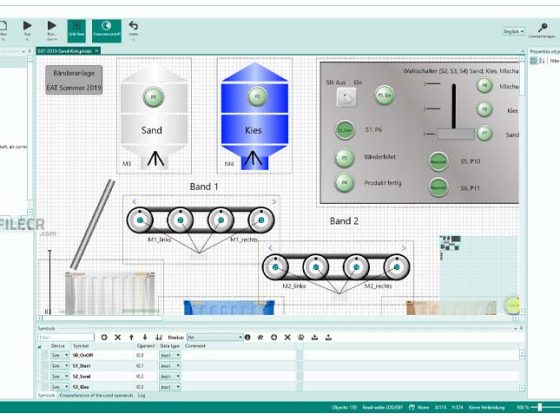
Task: Toggle the Cross view on/off button
Action: coord(106,31)
